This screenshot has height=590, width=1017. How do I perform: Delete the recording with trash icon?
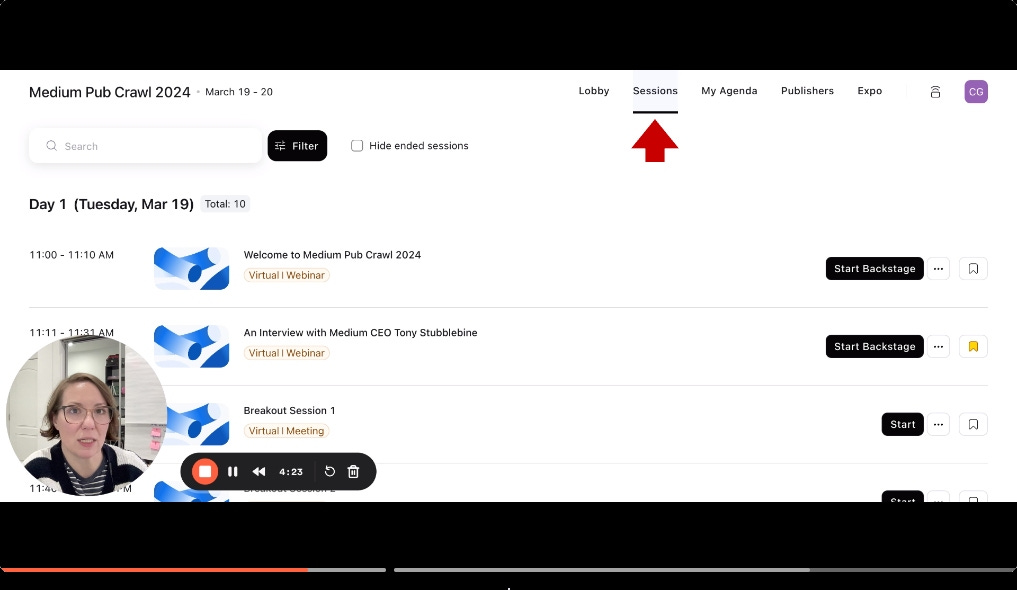(353, 471)
